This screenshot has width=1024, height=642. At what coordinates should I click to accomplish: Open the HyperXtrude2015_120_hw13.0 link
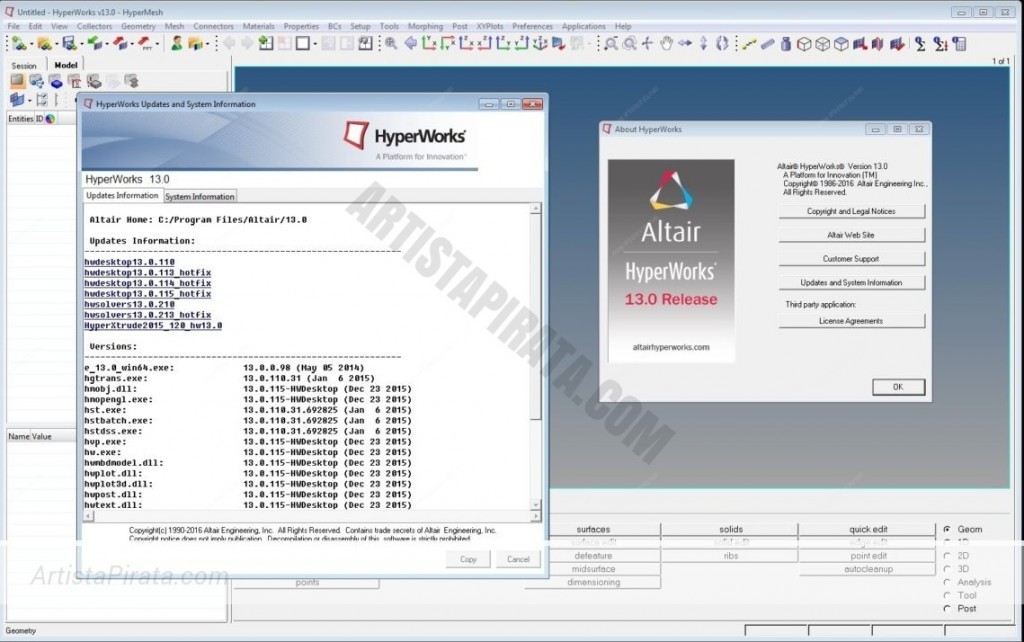153,325
